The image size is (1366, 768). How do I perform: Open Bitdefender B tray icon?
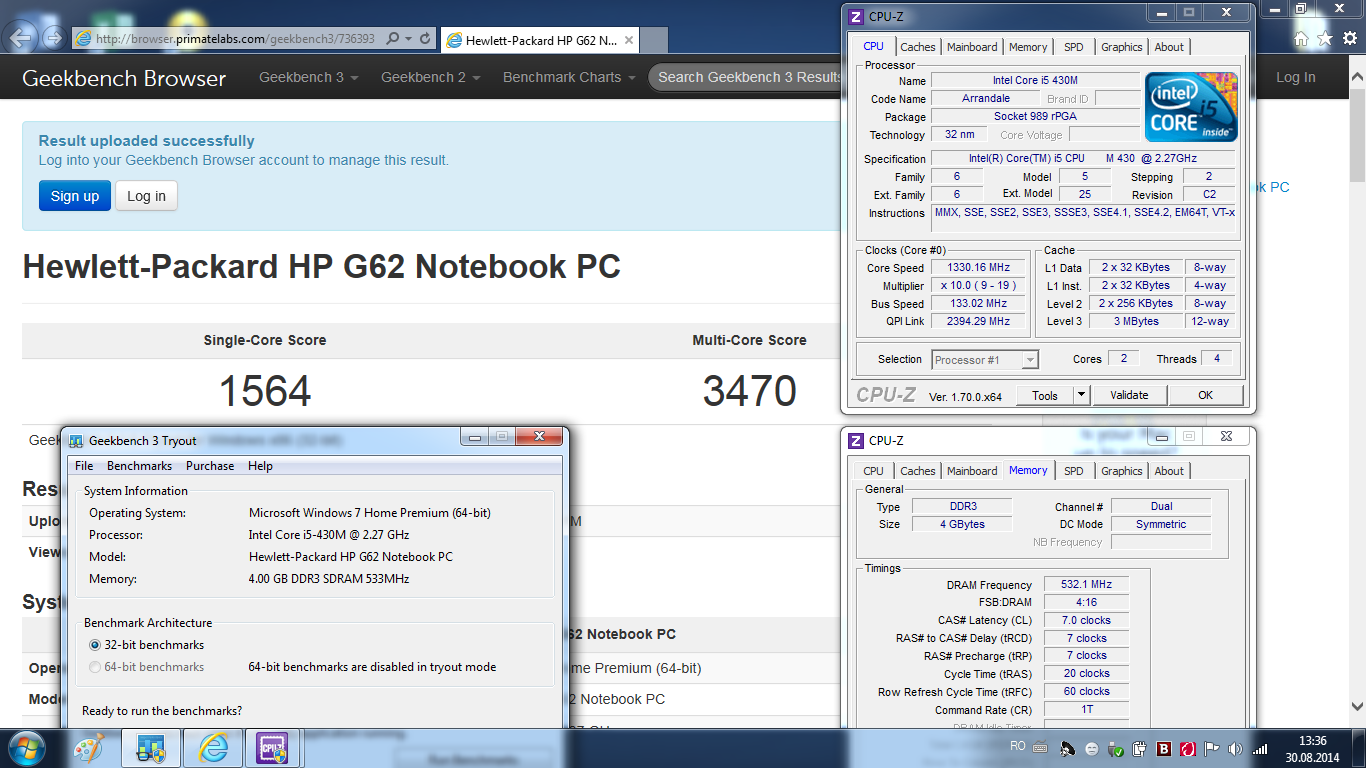click(x=1164, y=747)
